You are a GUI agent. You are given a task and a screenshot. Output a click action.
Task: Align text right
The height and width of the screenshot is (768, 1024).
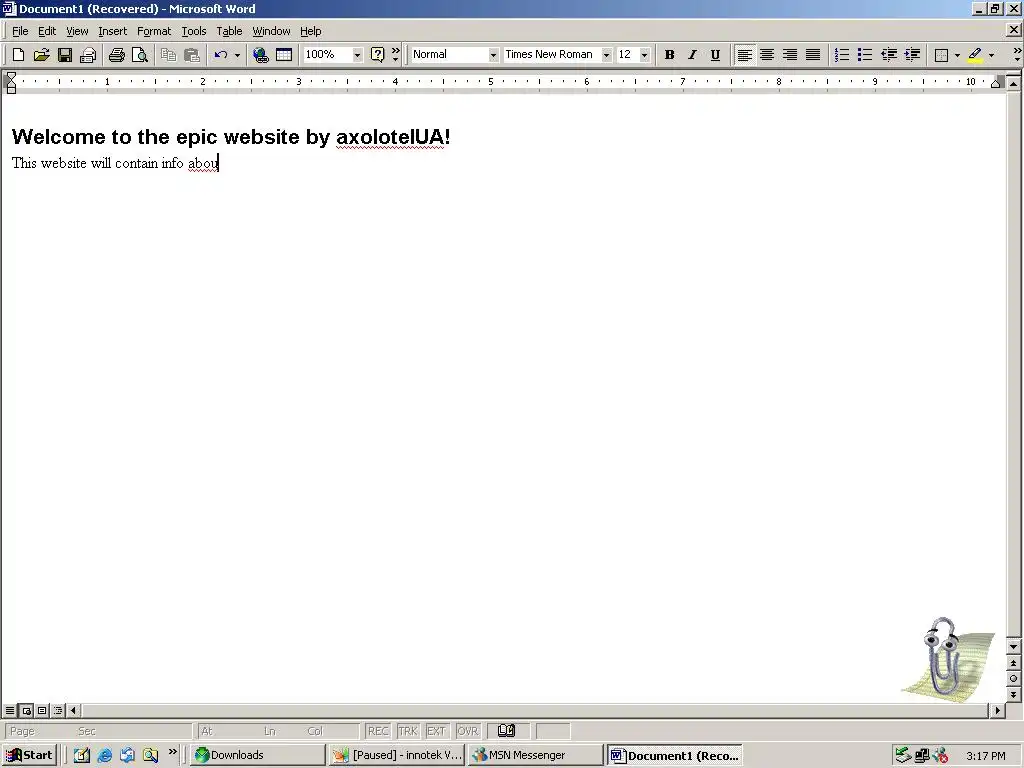(x=790, y=55)
